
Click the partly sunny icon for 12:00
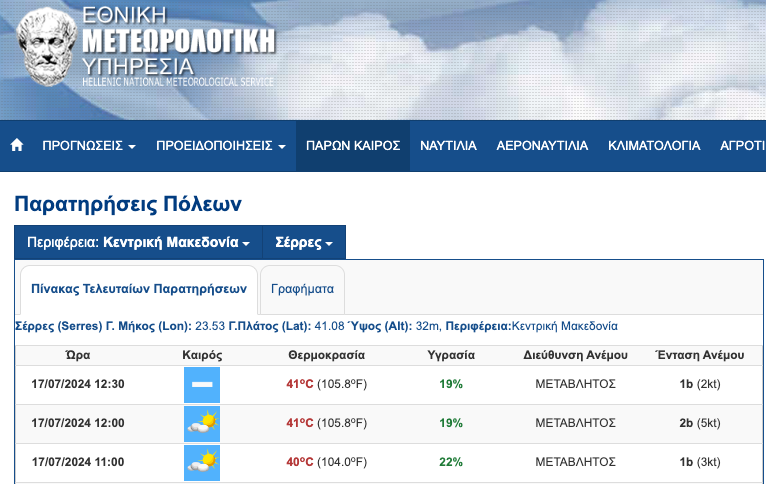coord(202,424)
